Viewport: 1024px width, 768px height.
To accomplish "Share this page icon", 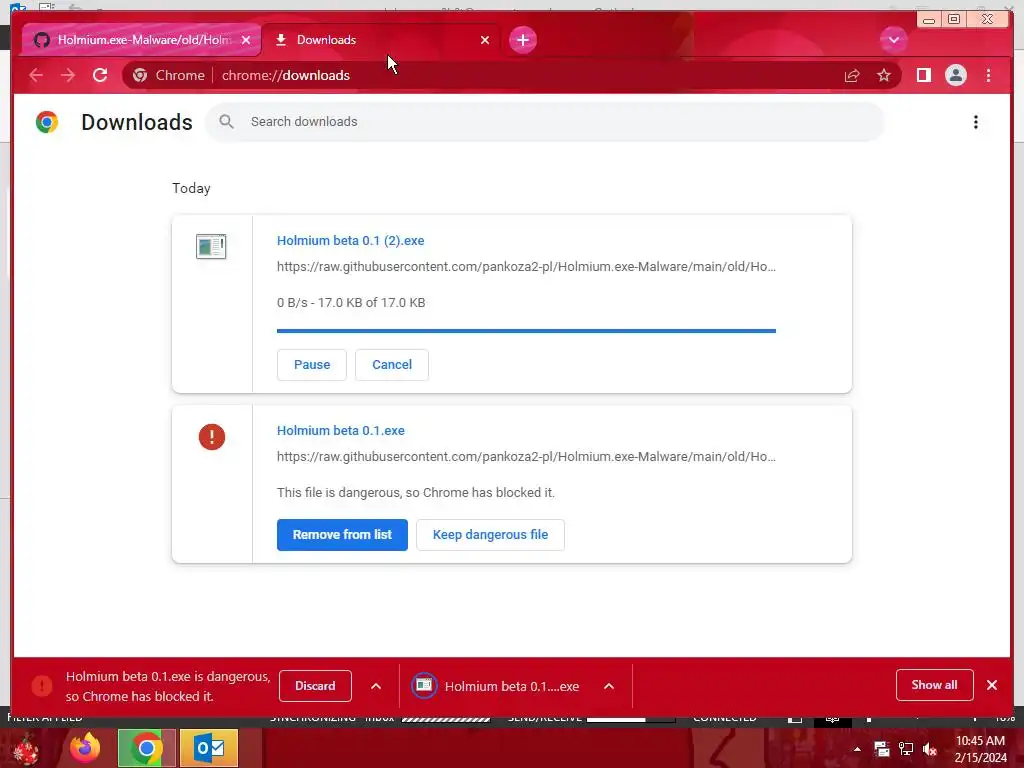I will tap(852, 75).
